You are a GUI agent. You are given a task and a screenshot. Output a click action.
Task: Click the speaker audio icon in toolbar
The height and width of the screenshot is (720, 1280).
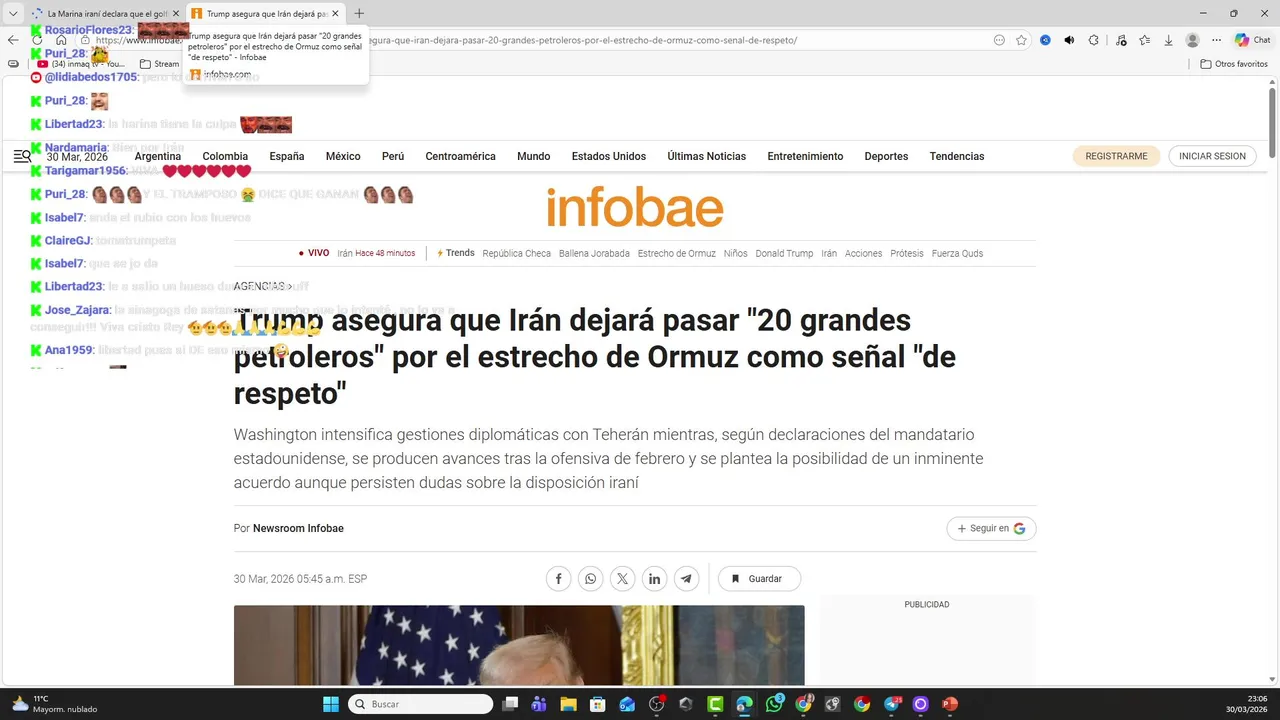tap(1069, 40)
